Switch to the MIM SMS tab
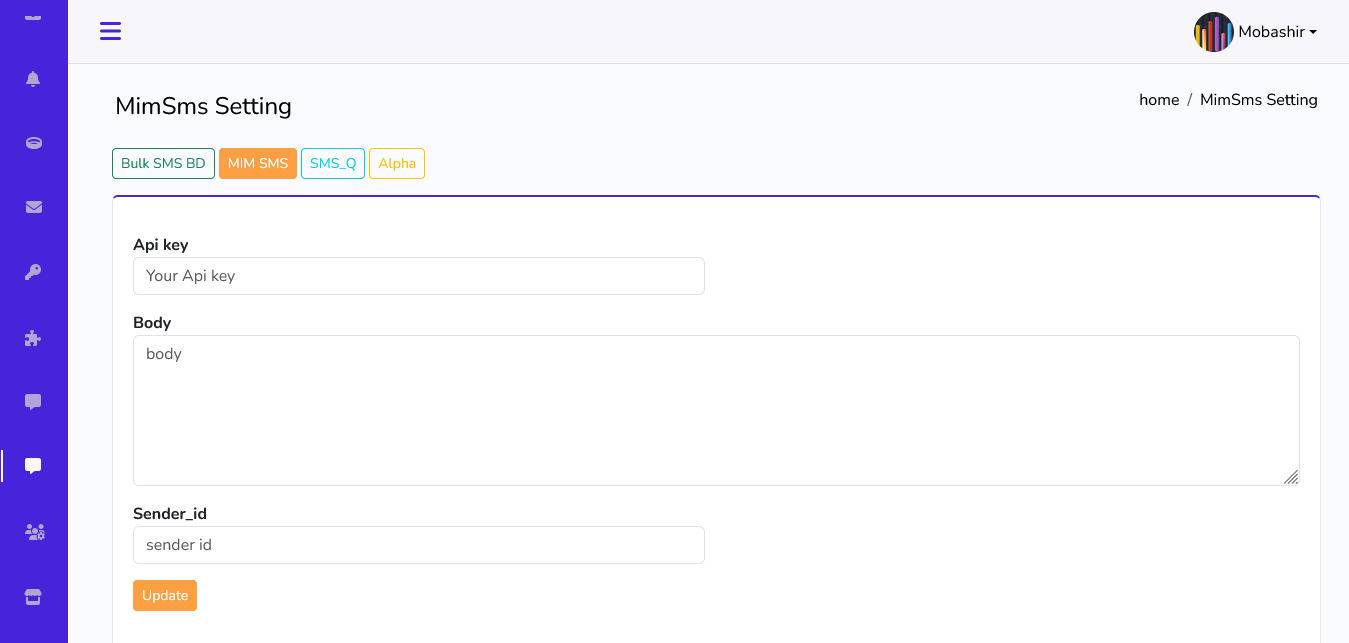 [x=257, y=163]
